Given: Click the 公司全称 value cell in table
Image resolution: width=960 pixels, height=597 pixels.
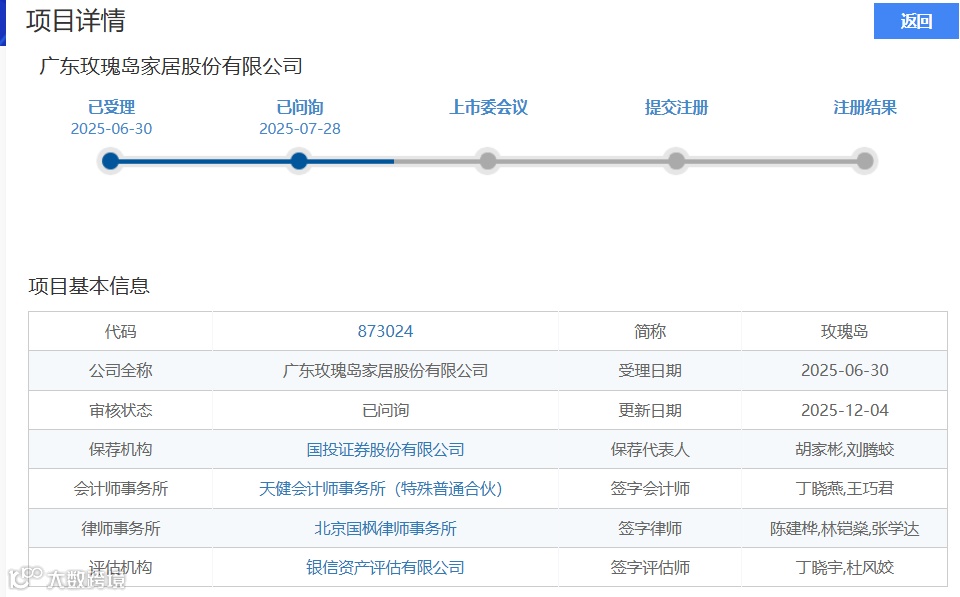Looking at the screenshot, I should click(x=385, y=370).
